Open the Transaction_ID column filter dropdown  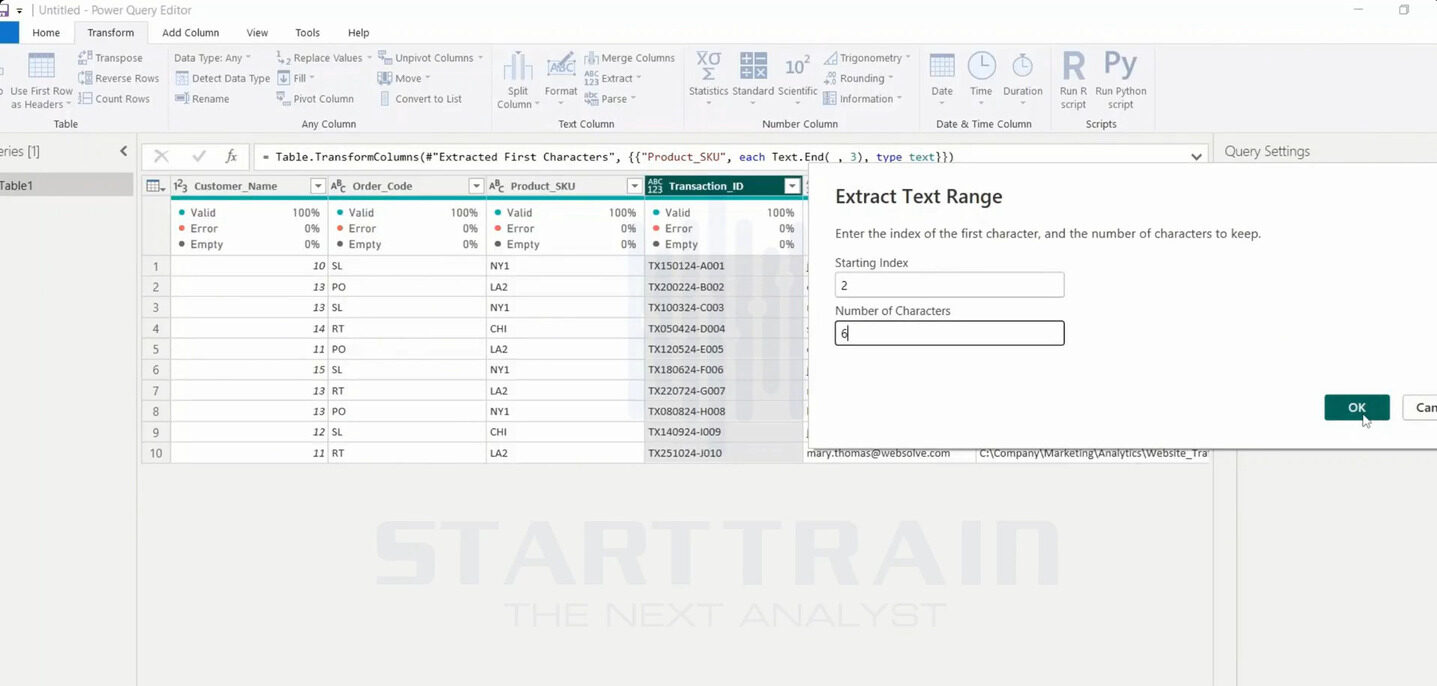tap(792, 186)
